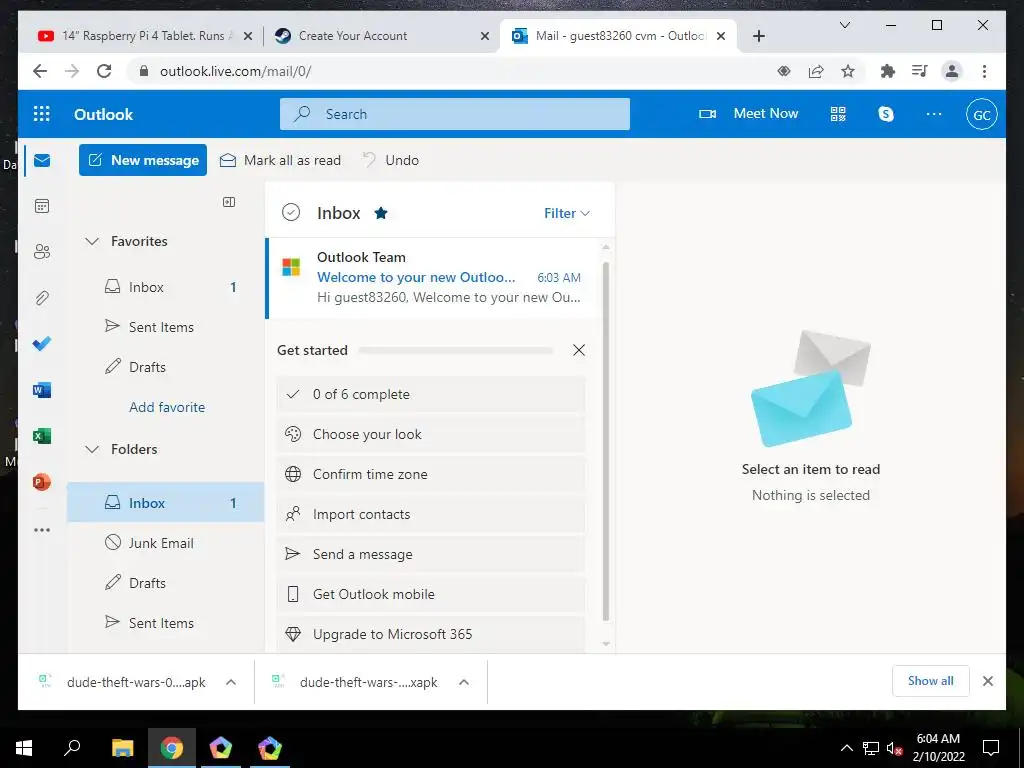Open Windows Start menu
Screen dimensions: 1024x768
pos(24,748)
